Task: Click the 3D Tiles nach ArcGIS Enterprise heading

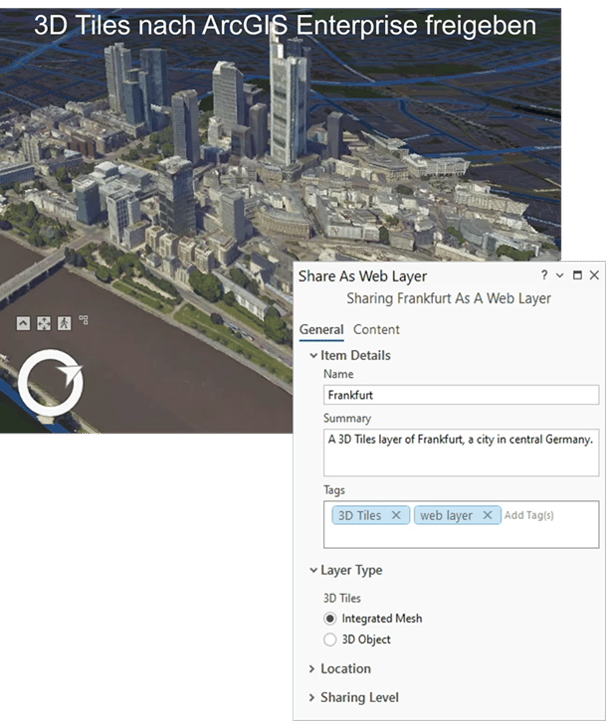Action: click(285, 25)
